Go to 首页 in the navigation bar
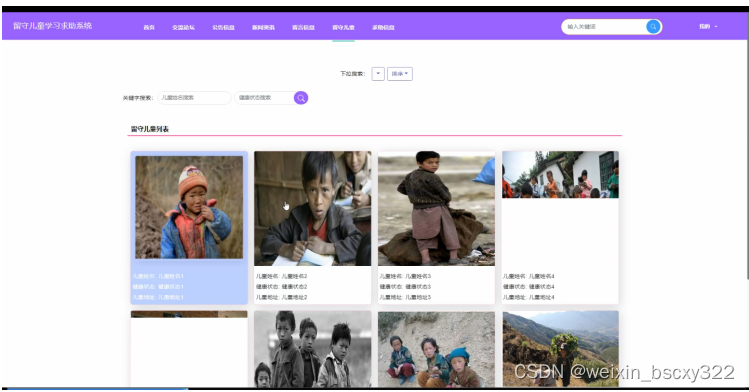 tap(149, 28)
